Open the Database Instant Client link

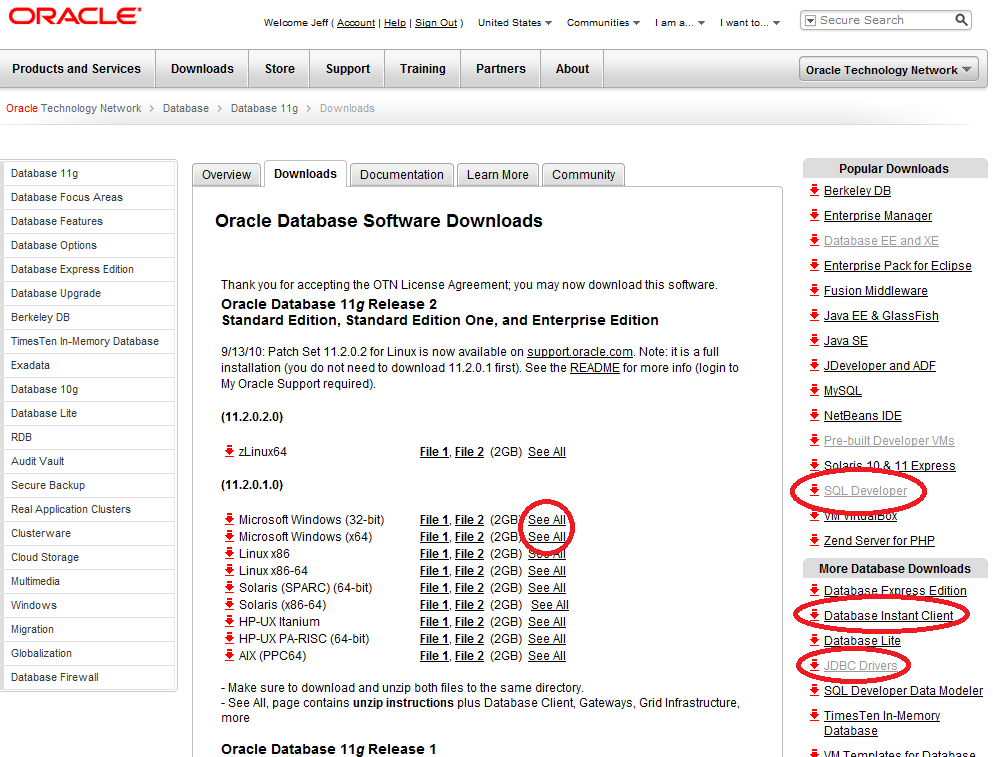pos(889,615)
